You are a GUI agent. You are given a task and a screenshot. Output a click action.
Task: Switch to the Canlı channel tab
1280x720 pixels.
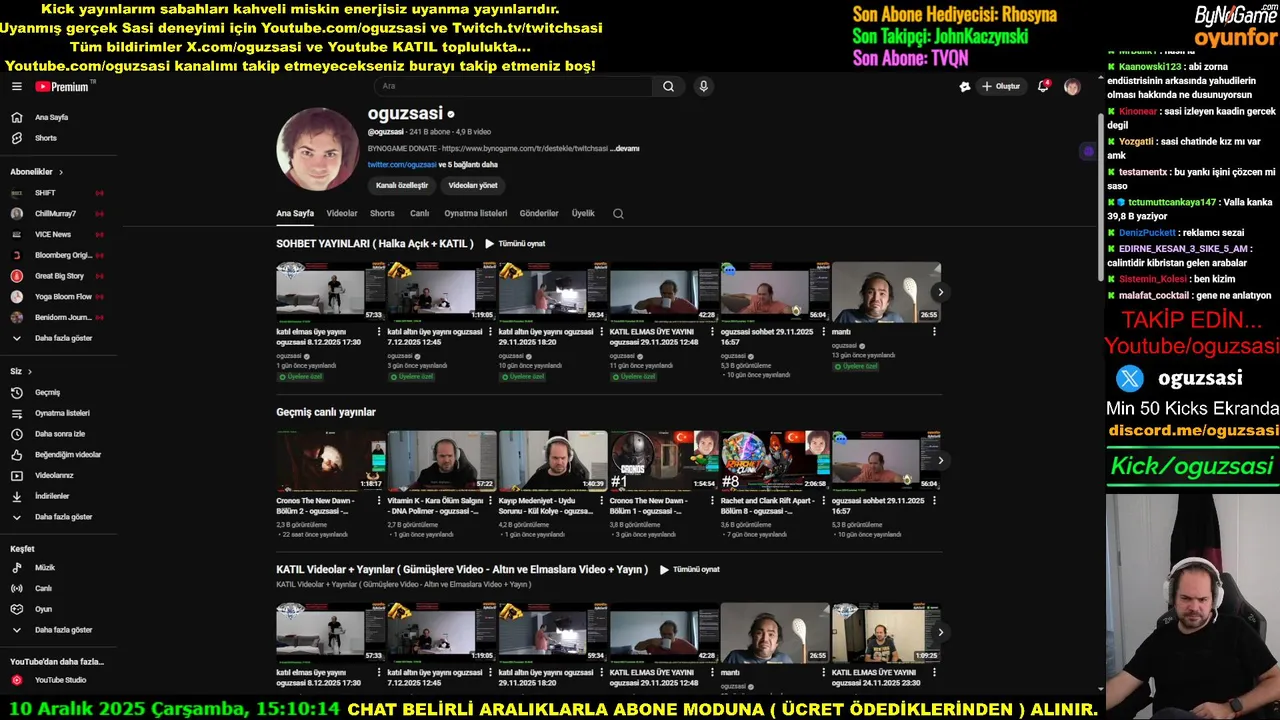tap(419, 213)
